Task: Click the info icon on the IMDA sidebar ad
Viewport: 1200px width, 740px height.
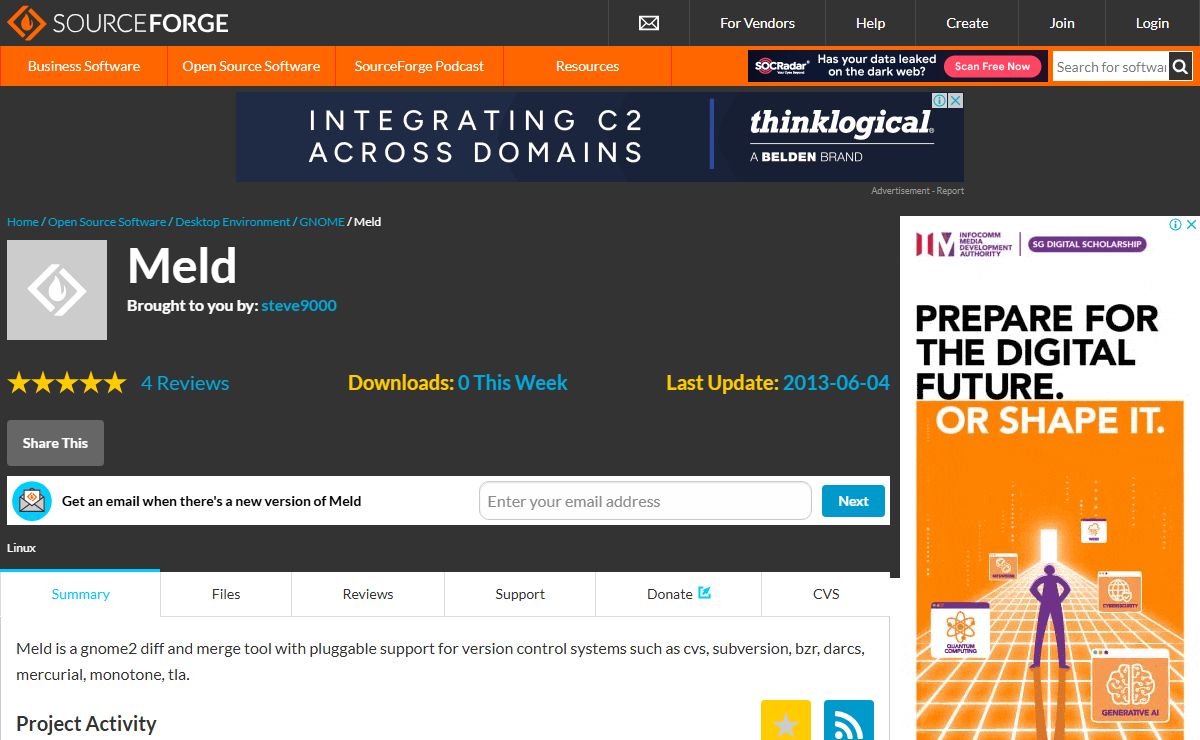Action: (1176, 224)
